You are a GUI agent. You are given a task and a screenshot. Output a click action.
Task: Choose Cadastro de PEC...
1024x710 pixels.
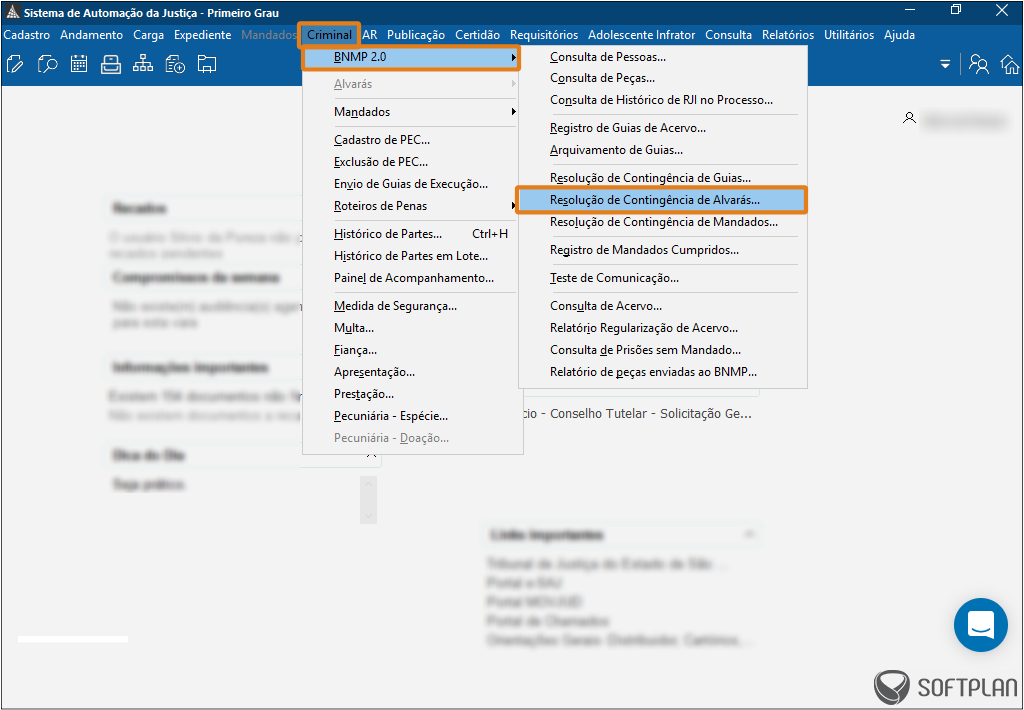tap(413, 140)
